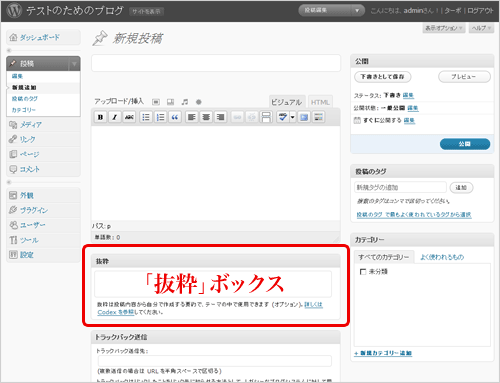Choose from most used post tags link
The image size is (500, 383).
tap(414, 215)
